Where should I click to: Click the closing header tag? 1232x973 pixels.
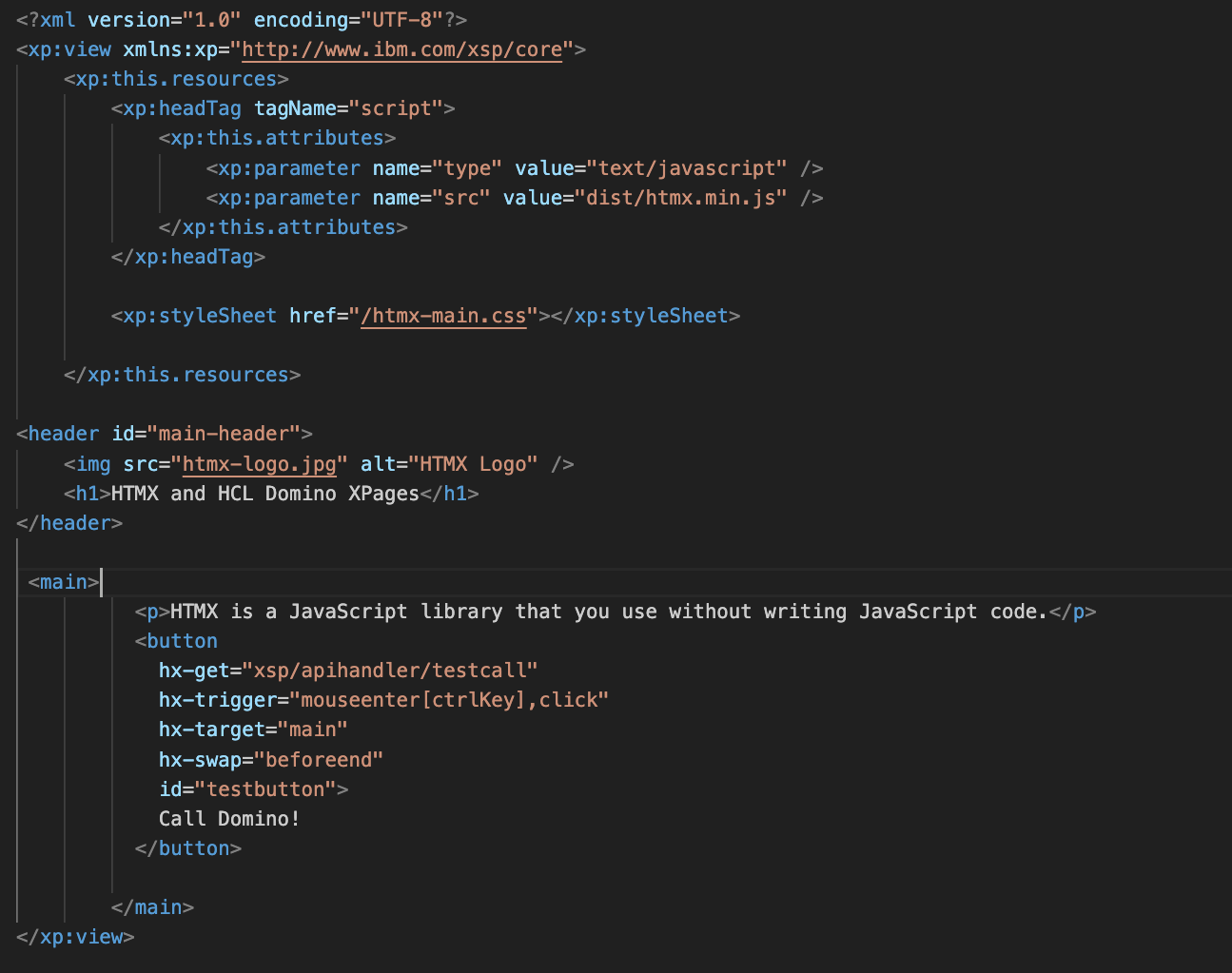click(x=69, y=523)
